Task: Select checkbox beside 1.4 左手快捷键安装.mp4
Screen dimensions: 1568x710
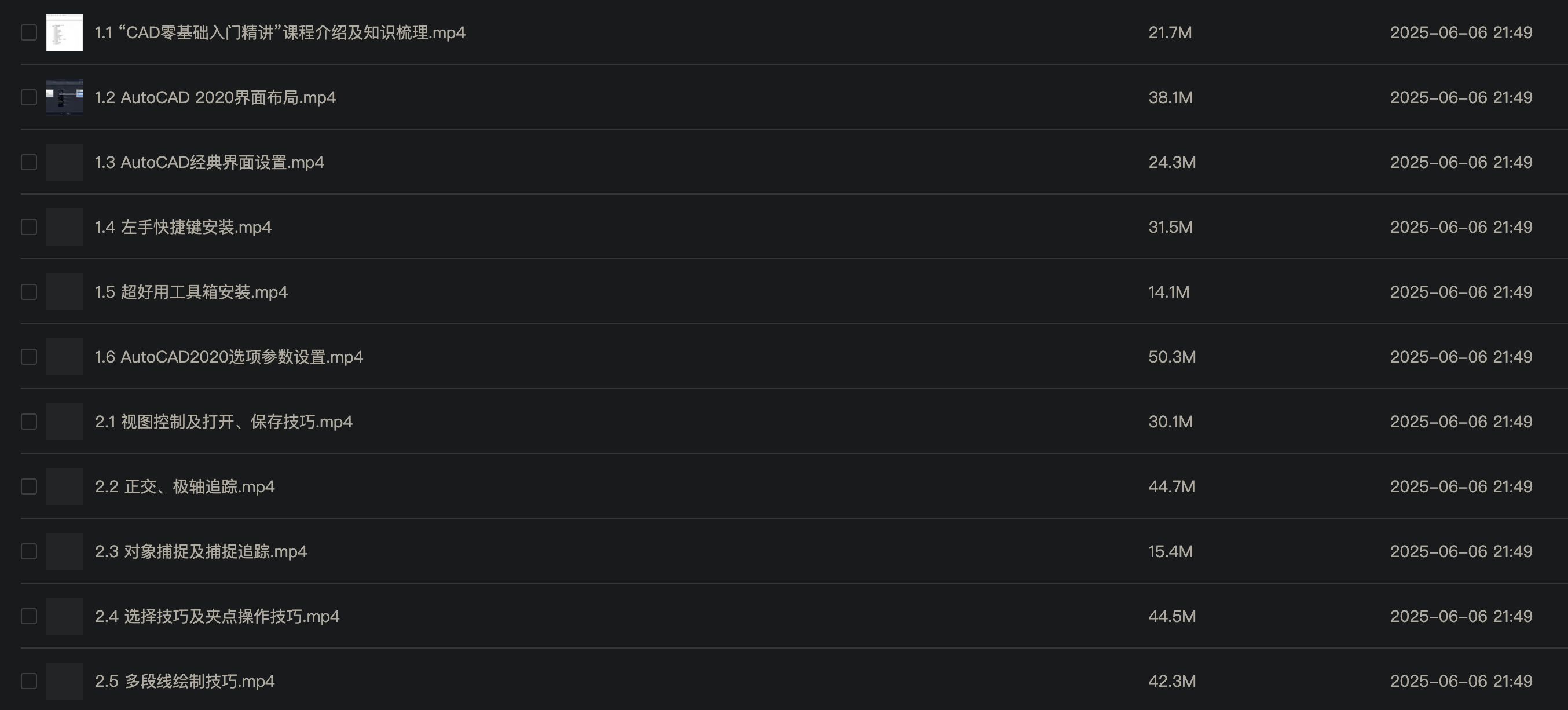Action: (28, 227)
